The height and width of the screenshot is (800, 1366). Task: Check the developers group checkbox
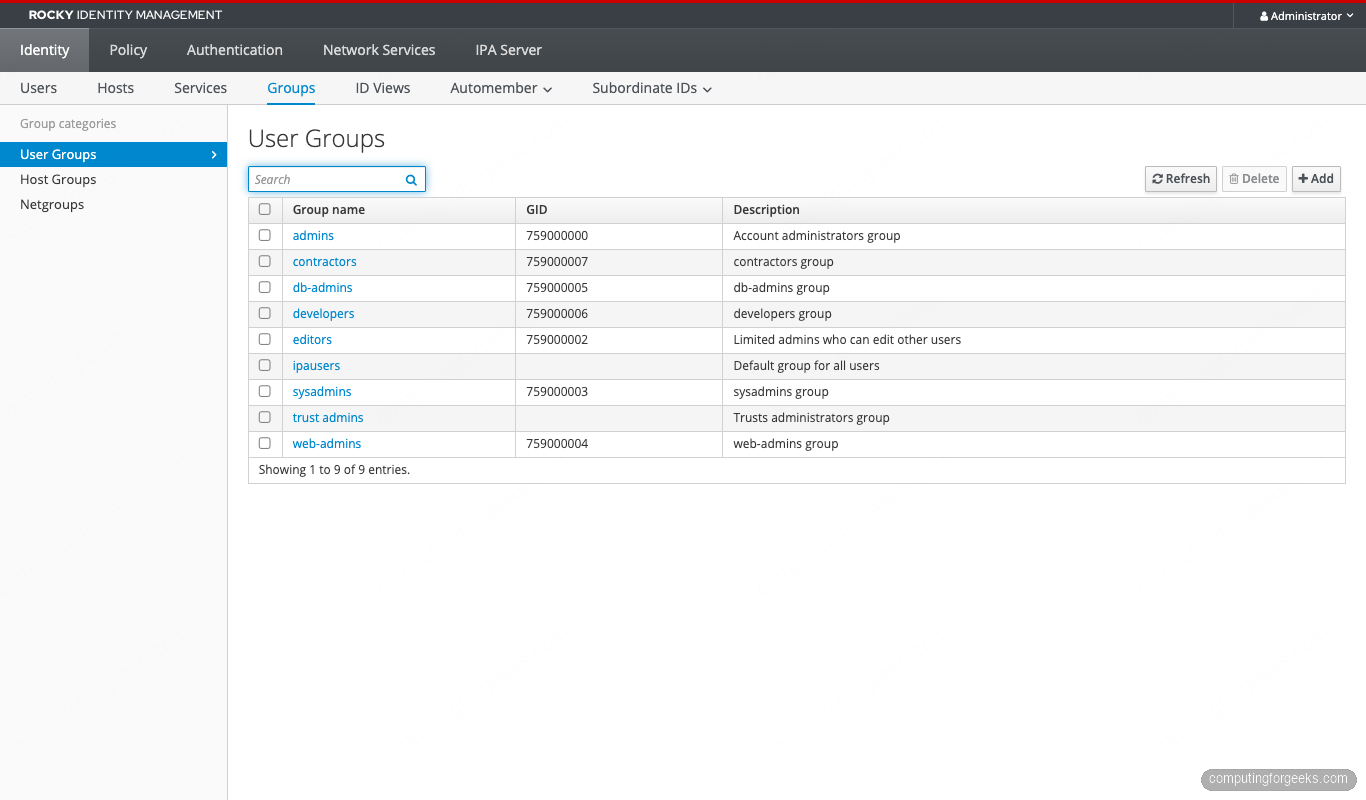[x=265, y=314]
